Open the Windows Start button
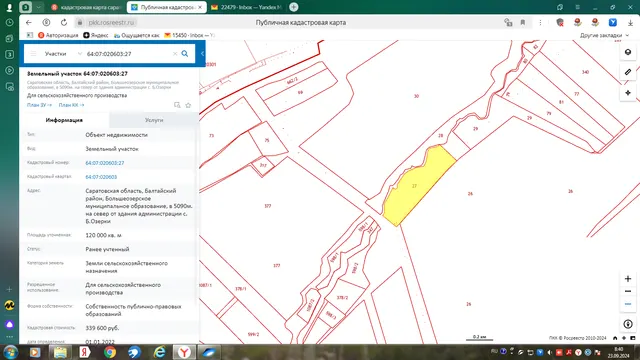 coord(10,352)
